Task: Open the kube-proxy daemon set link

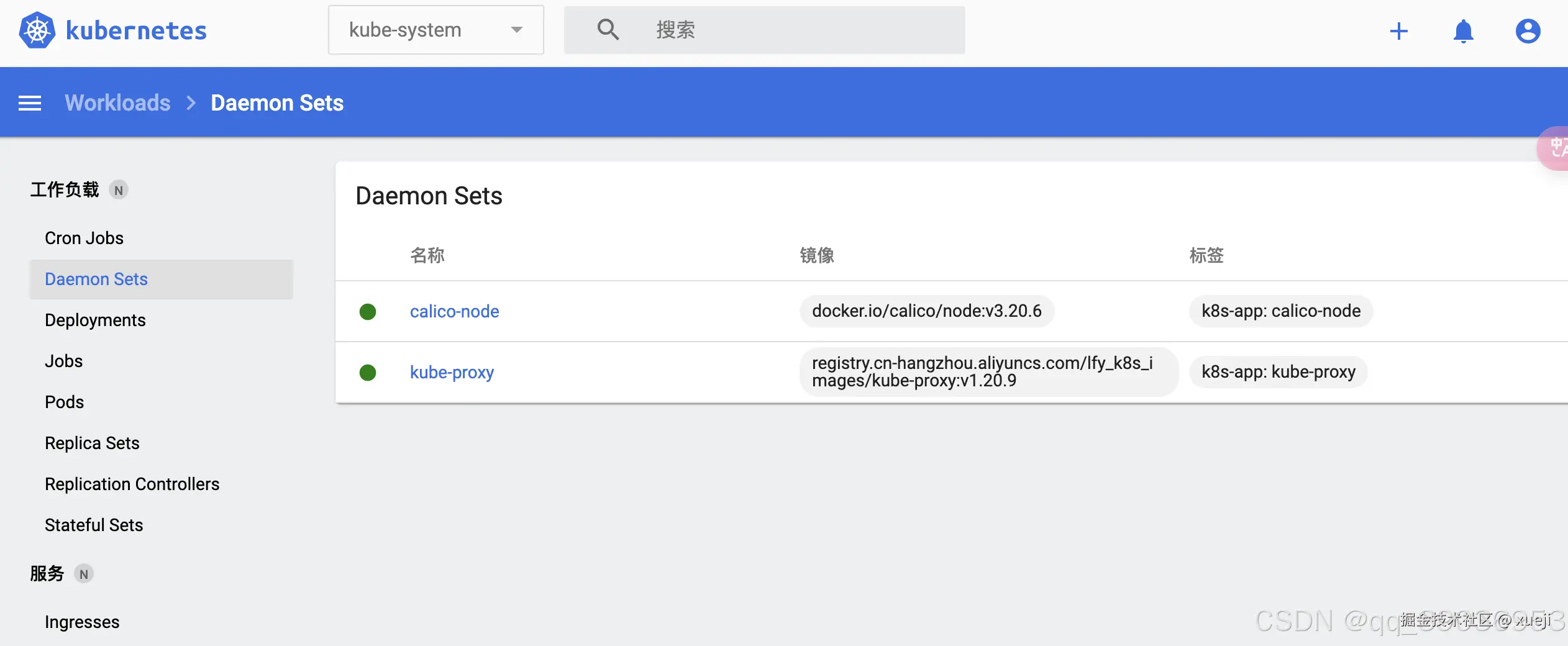Action: point(452,372)
